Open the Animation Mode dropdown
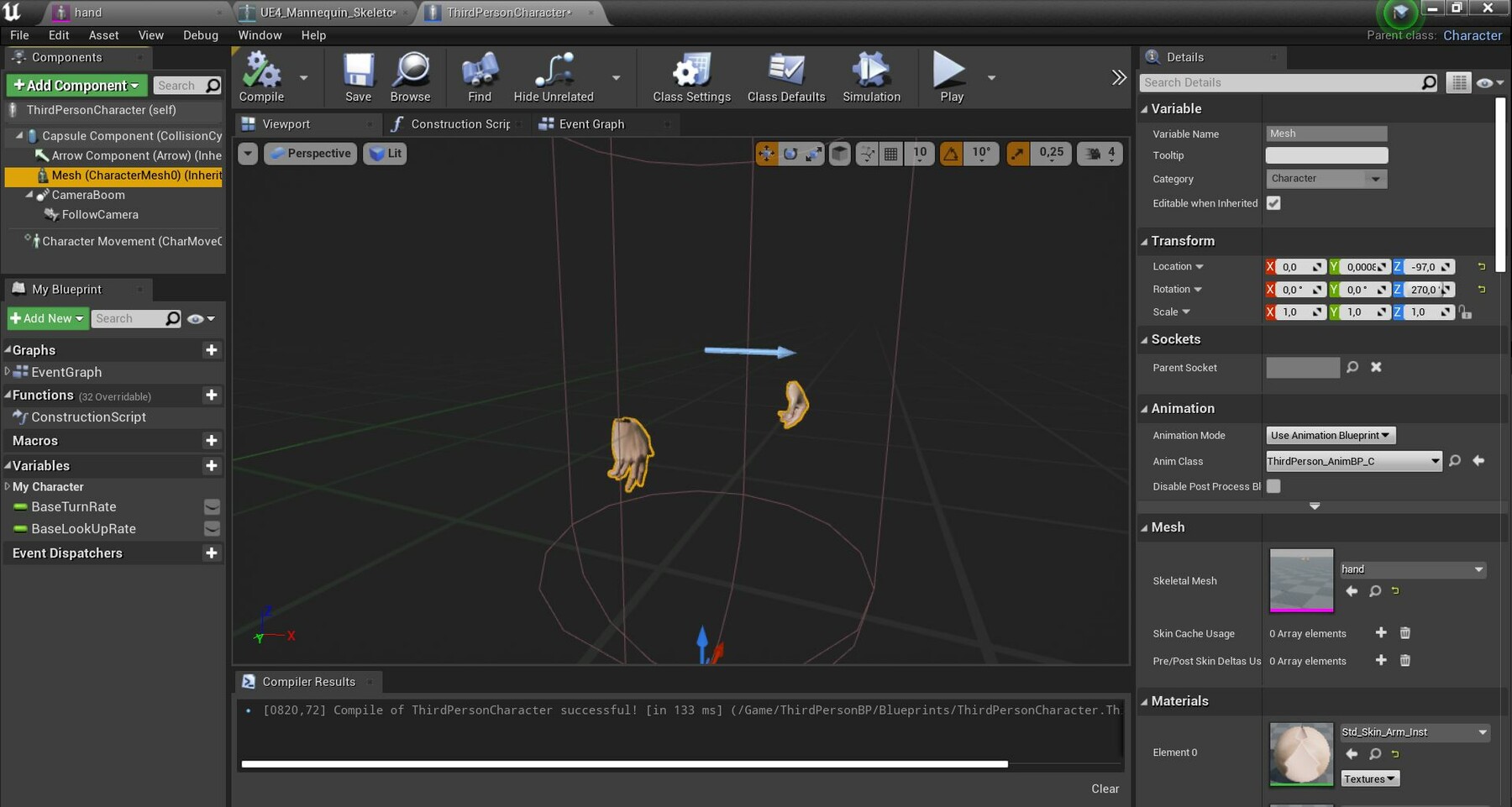1512x807 pixels. tap(1330, 435)
